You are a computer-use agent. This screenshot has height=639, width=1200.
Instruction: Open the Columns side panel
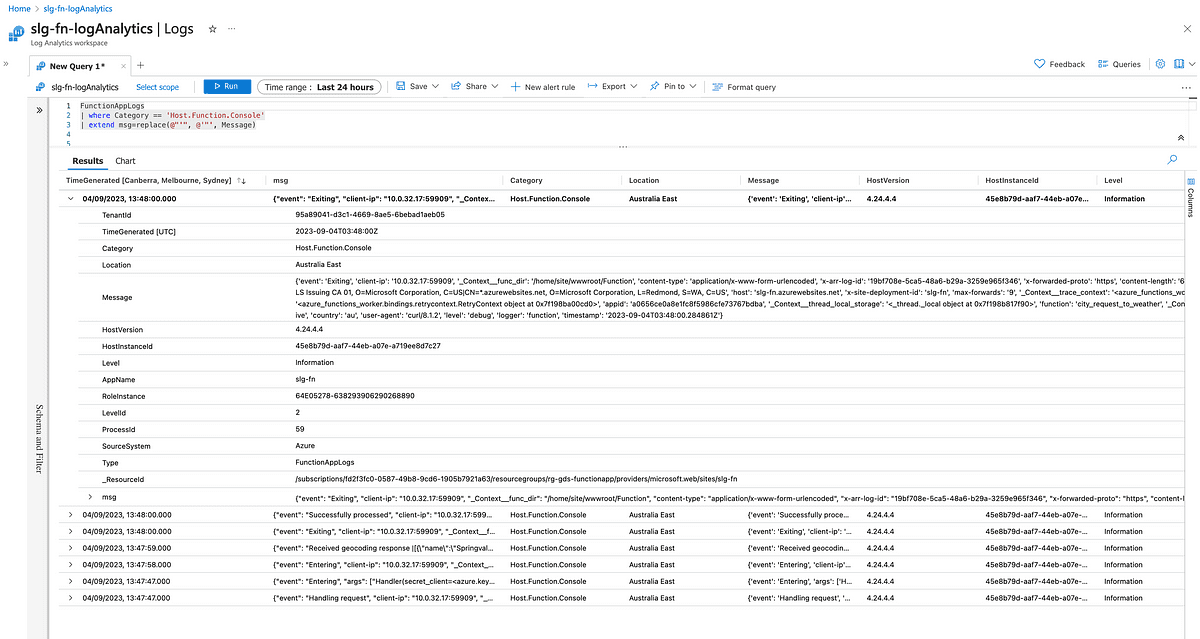[x=1190, y=198]
